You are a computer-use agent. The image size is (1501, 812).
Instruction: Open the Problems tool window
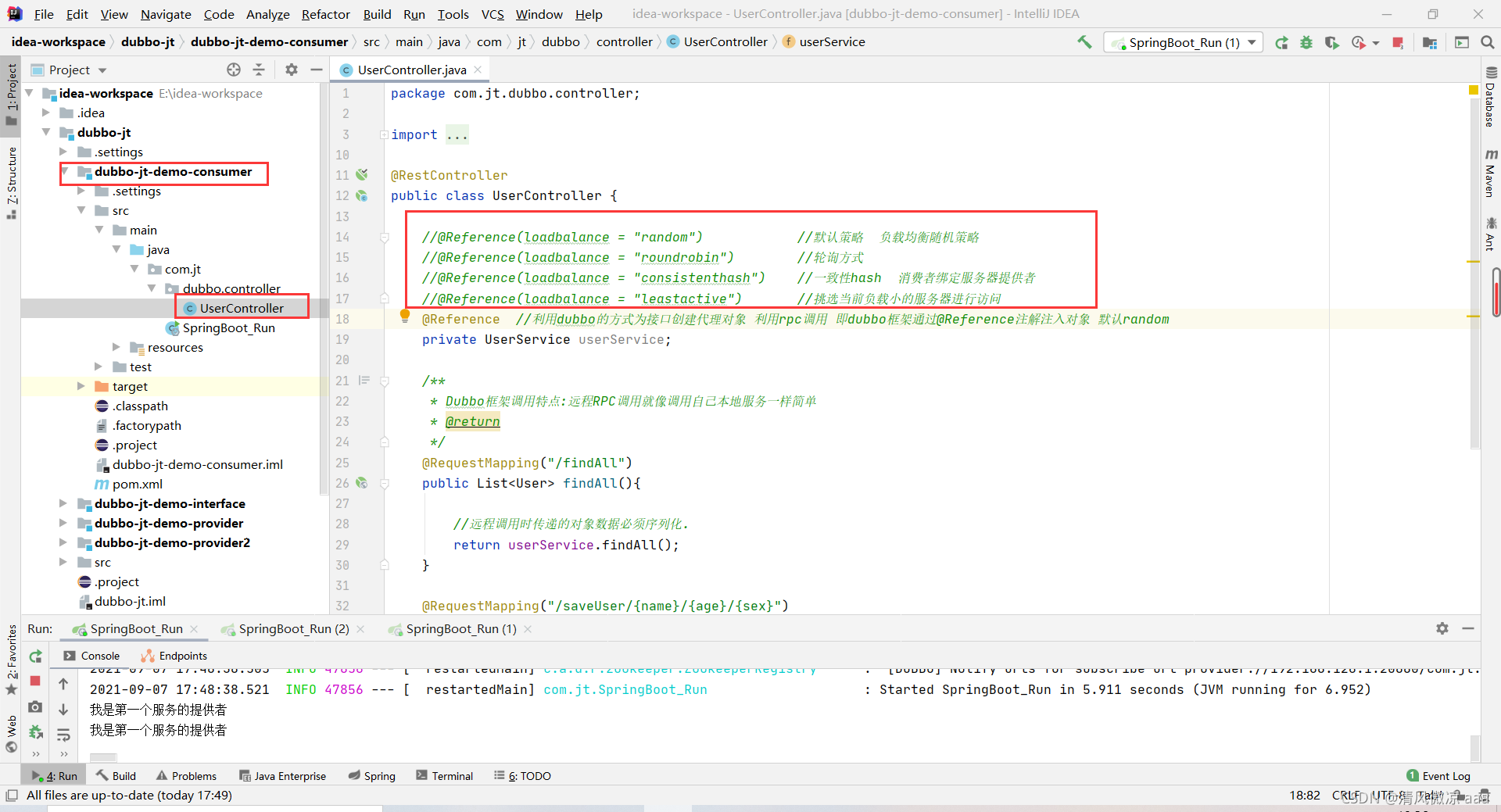tap(186, 776)
